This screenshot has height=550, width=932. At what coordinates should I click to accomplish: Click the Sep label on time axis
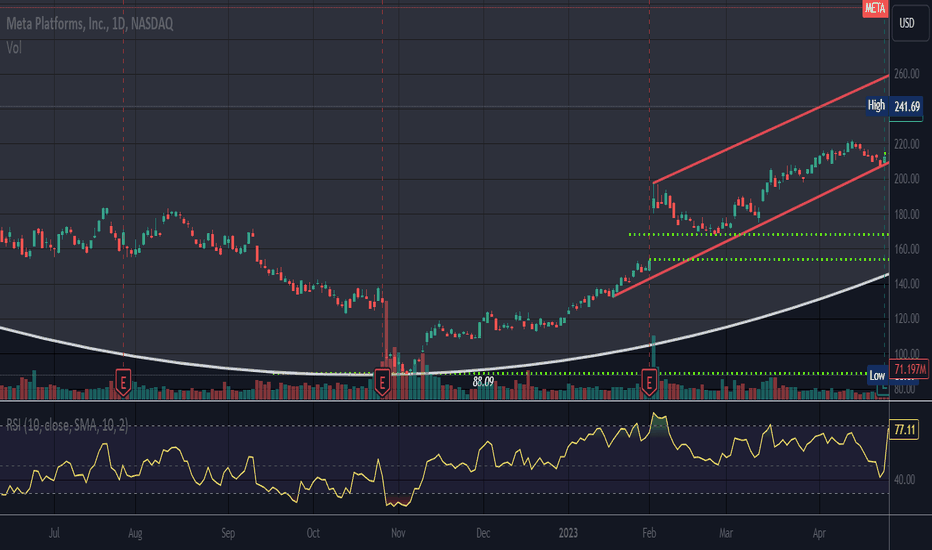[228, 533]
